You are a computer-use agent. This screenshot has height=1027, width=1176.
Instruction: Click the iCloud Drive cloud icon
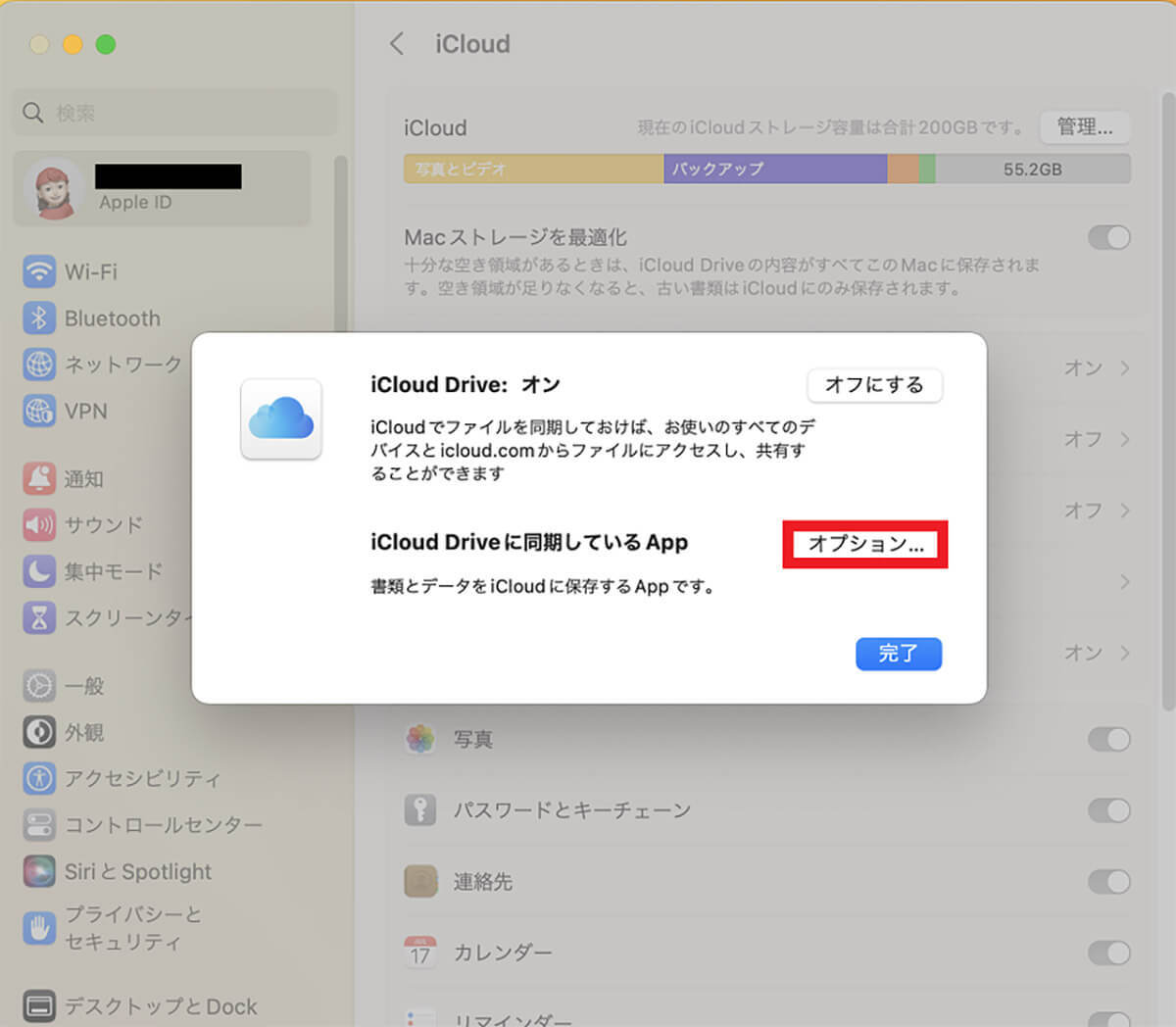tap(281, 418)
